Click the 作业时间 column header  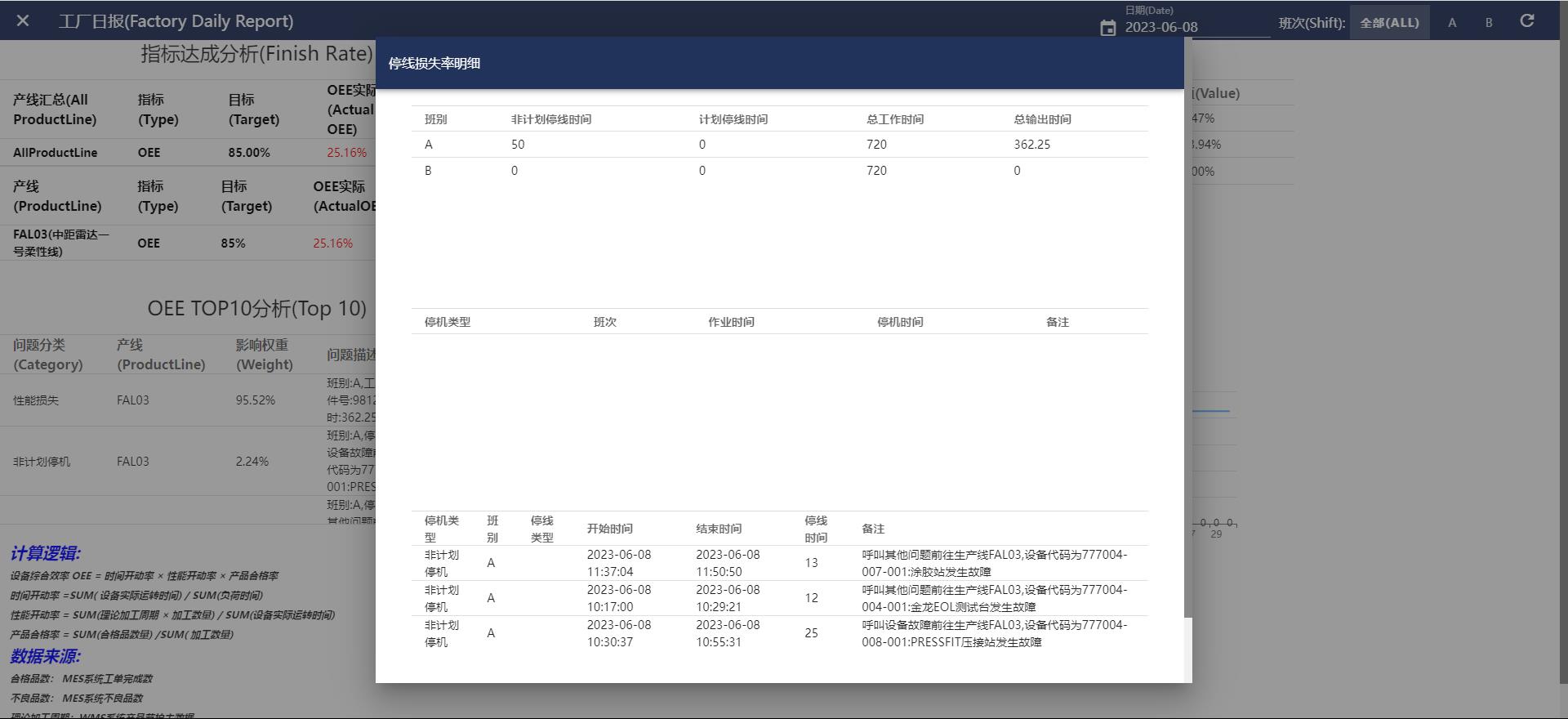(731, 322)
